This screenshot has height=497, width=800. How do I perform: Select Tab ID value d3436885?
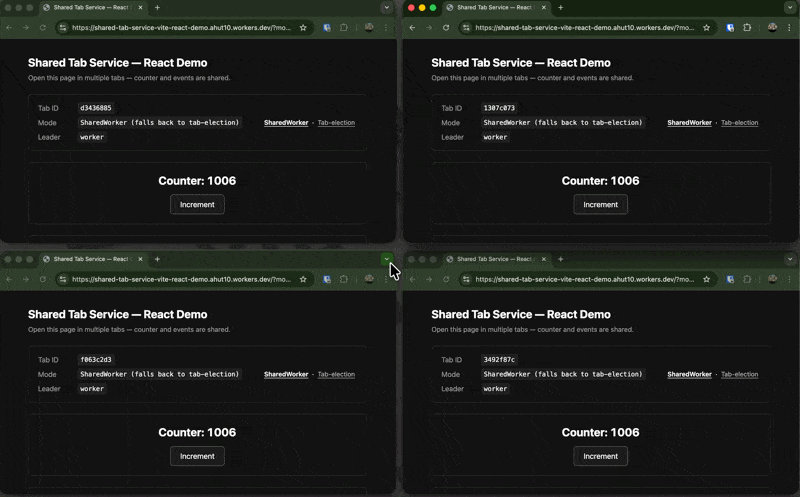(95, 108)
